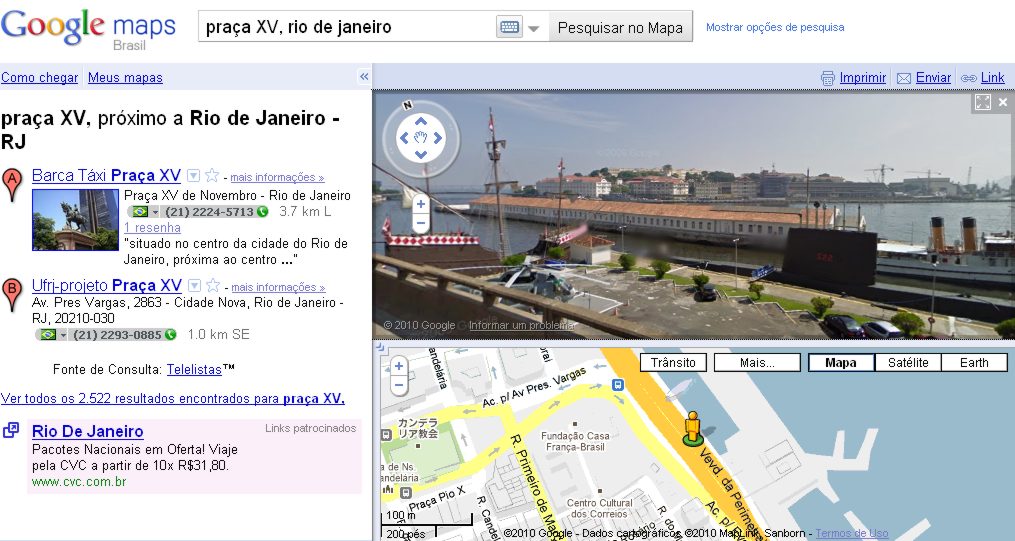Open dropdown arrow next to Ufrj-projeto
The height and width of the screenshot is (541, 1015).
pos(194,285)
